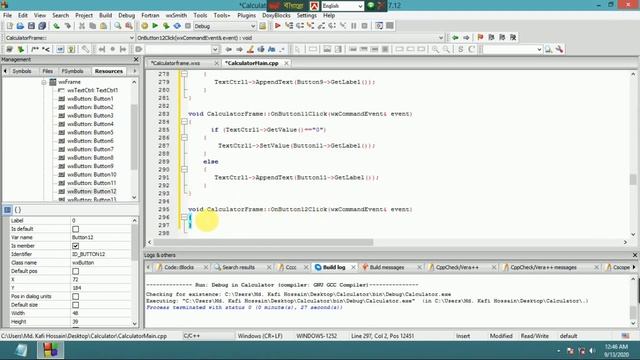Click the Undo toolbar icon
The image size is (640, 360).
[x=56, y=26]
